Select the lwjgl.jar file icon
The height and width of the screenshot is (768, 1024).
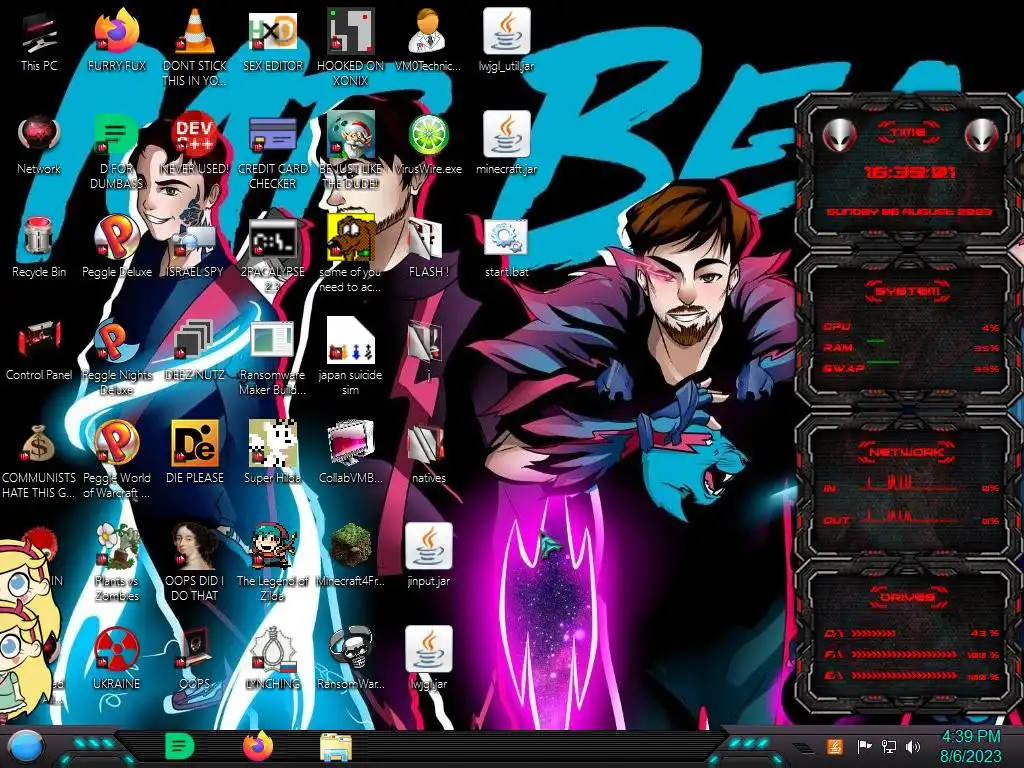pyautogui.click(x=428, y=660)
